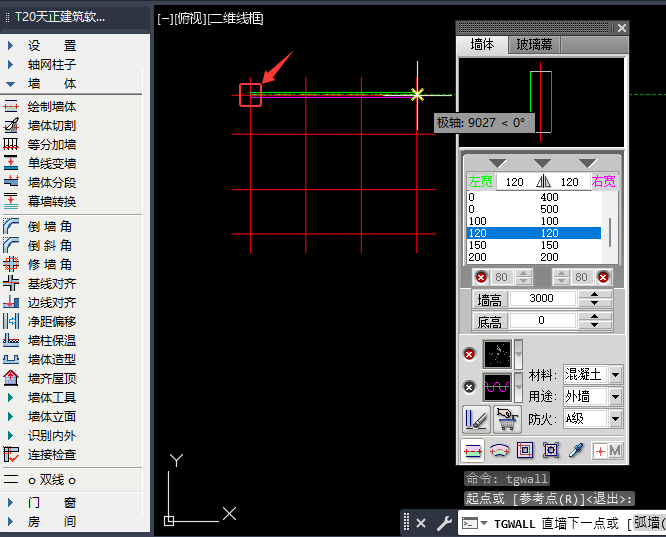Image resolution: width=666 pixels, height=537 pixels.
Task: Run the 连接检查 connection check
Action: pos(40,455)
